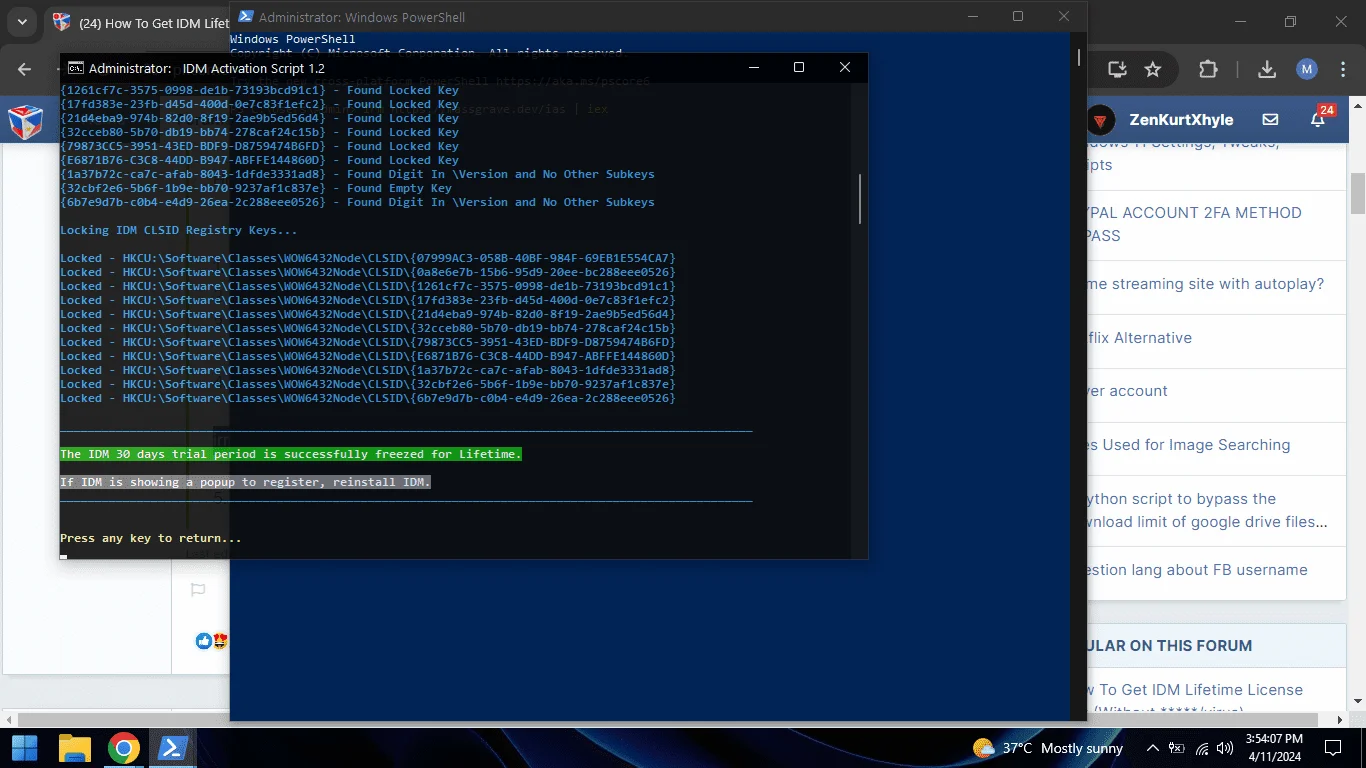This screenshot has height=768, width=1366.
Task: Switch to PowerShell from the taskbar
Action: (x=172, y=748)
